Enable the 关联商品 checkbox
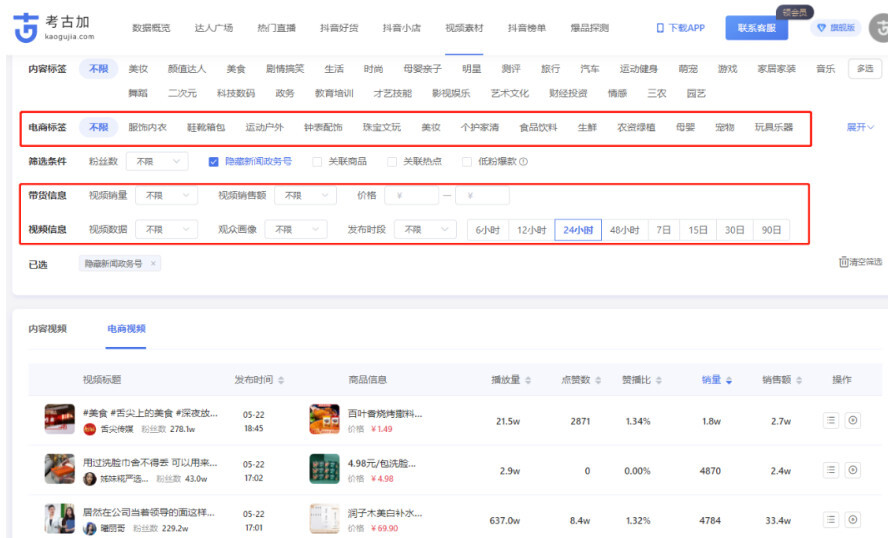Image resolution: width=888 pixels, height=538 pixels. click(318, 161)
